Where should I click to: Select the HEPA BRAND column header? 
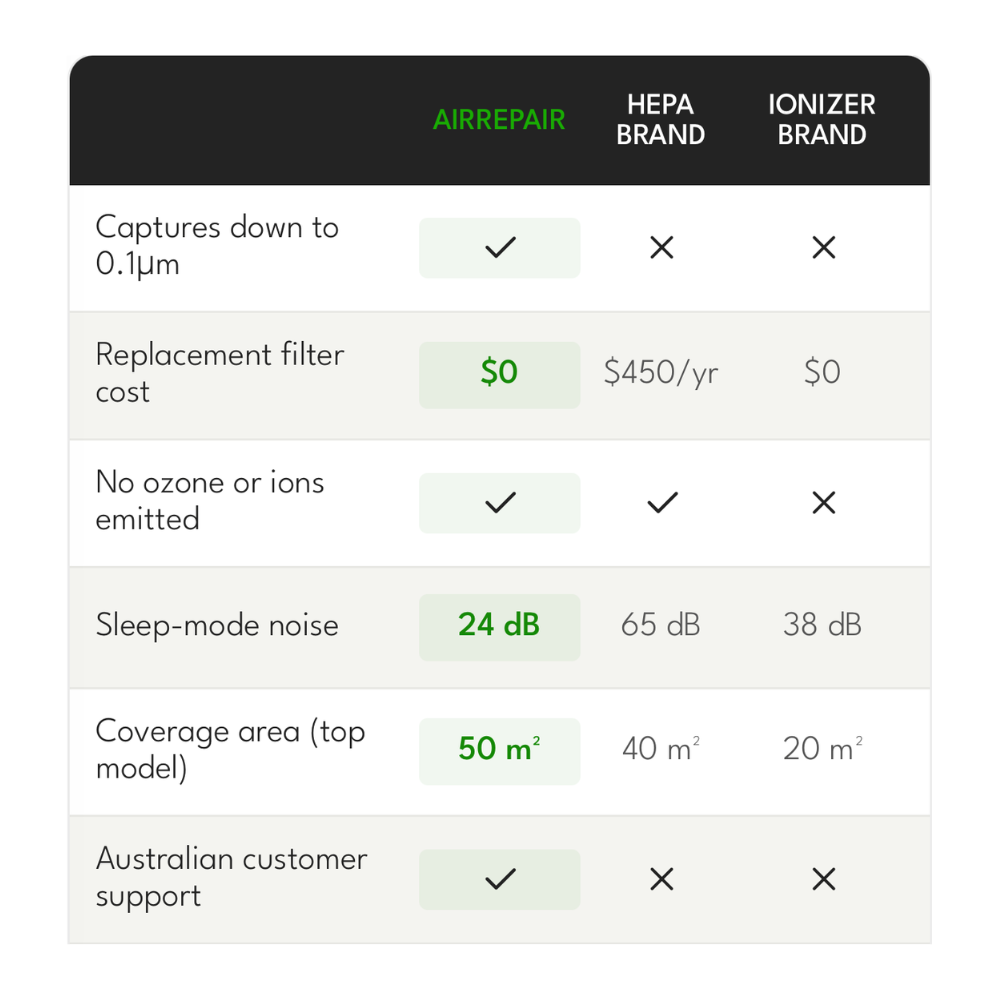pos(661,120)
